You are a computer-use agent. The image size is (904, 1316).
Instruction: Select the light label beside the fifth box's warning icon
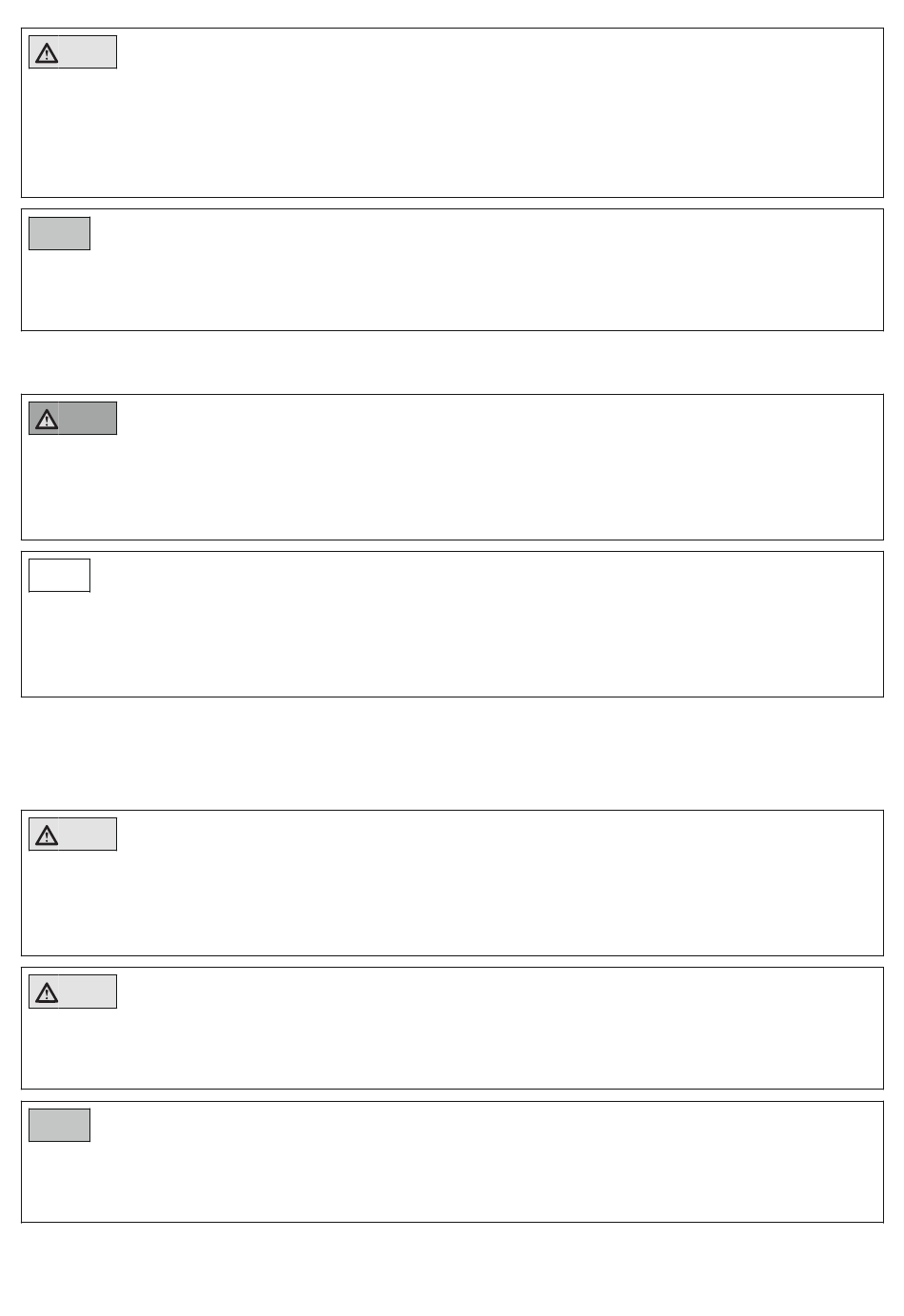(88, 835)
